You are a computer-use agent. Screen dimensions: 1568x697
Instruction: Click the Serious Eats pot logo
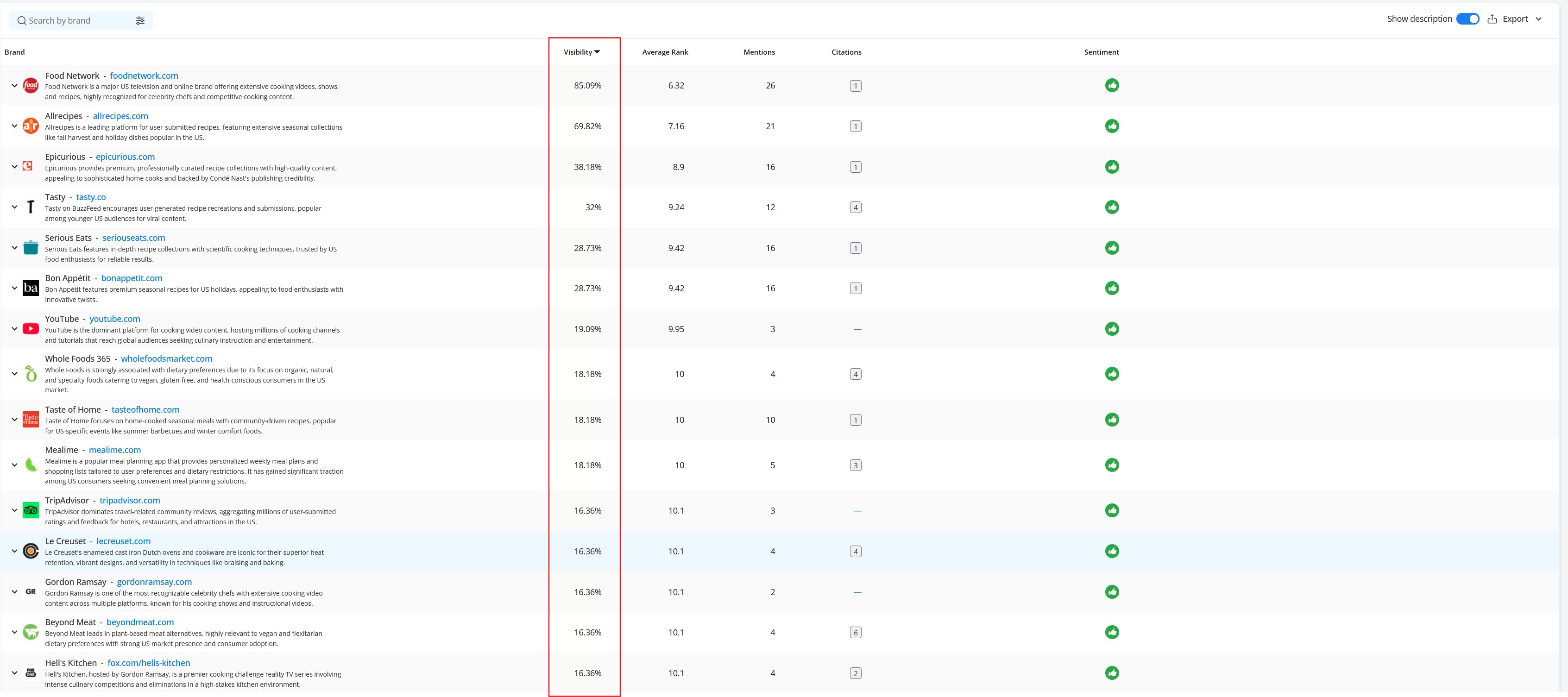point(31,248)
